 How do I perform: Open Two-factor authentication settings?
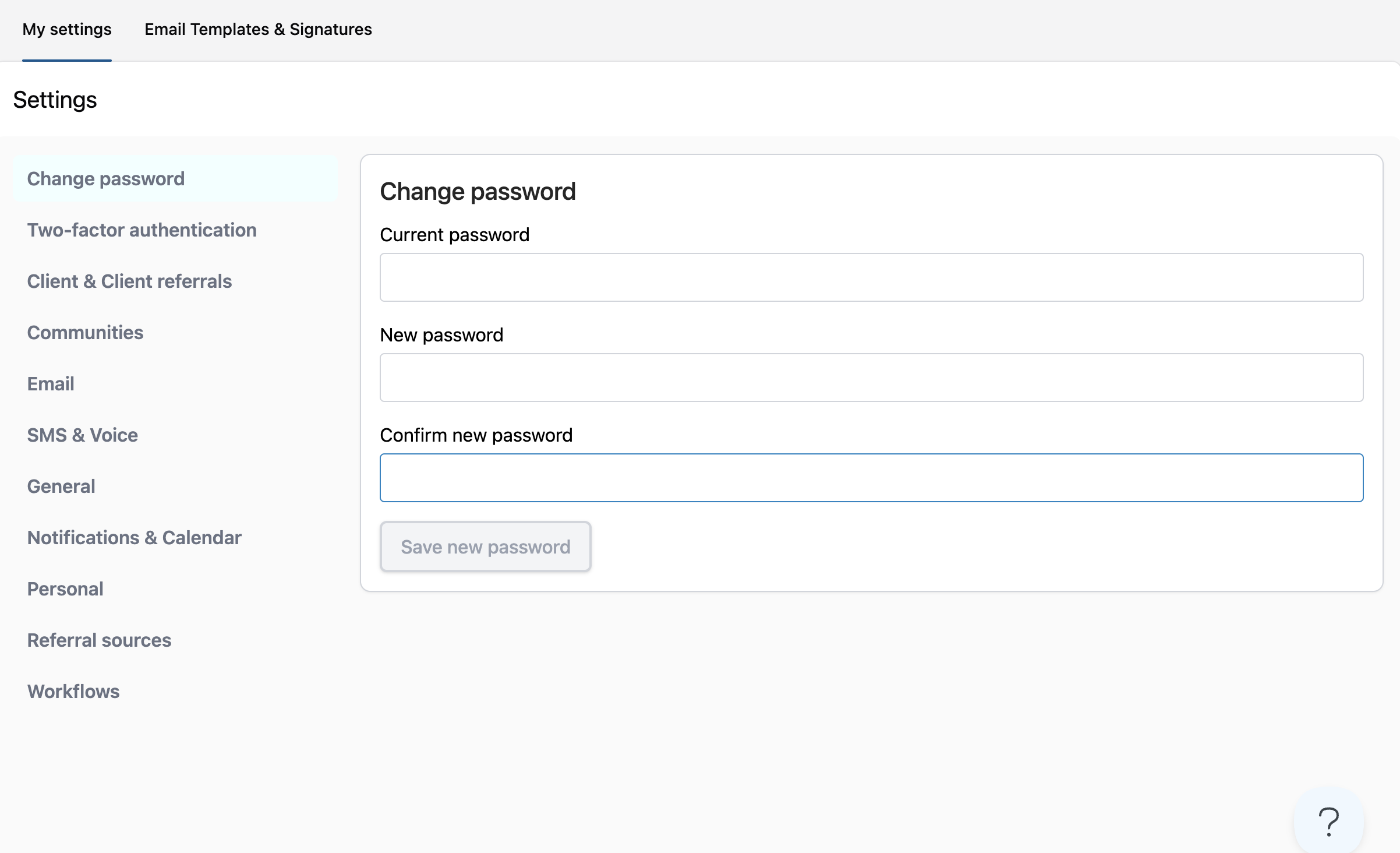point(142,230)
